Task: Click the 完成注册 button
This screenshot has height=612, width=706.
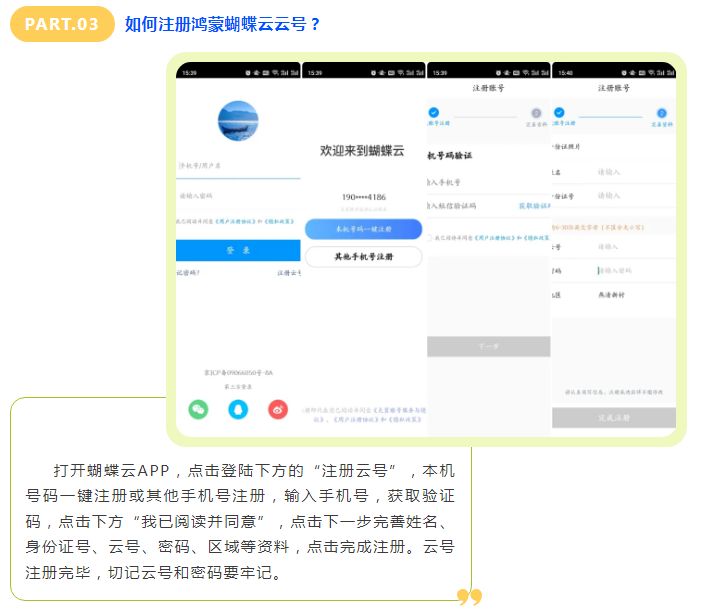Action: pyautogui.click(x=614, y=417)
